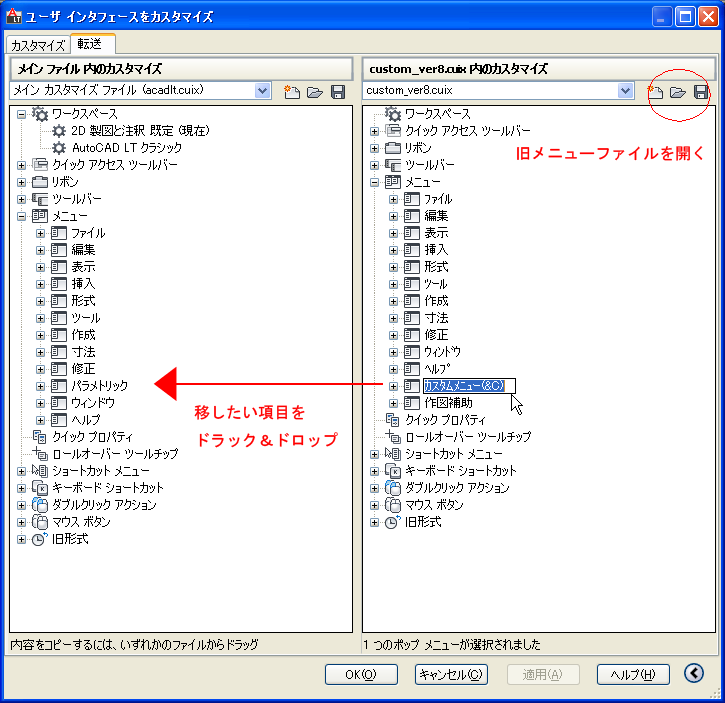Click 旧形式 clock icon in left tree

click(x=40, y=539)
